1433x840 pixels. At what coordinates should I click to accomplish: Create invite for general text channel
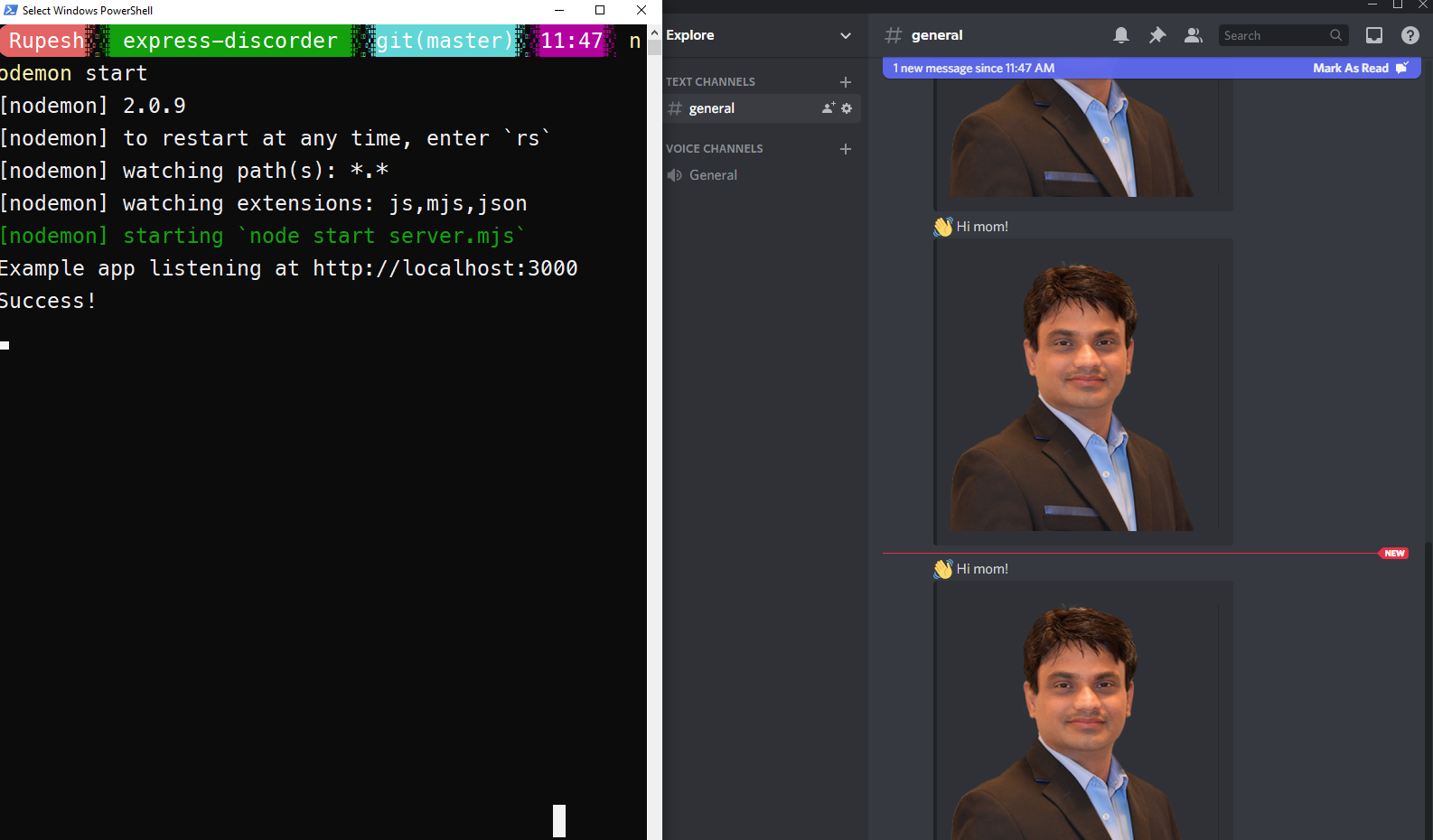coord(829,108)
